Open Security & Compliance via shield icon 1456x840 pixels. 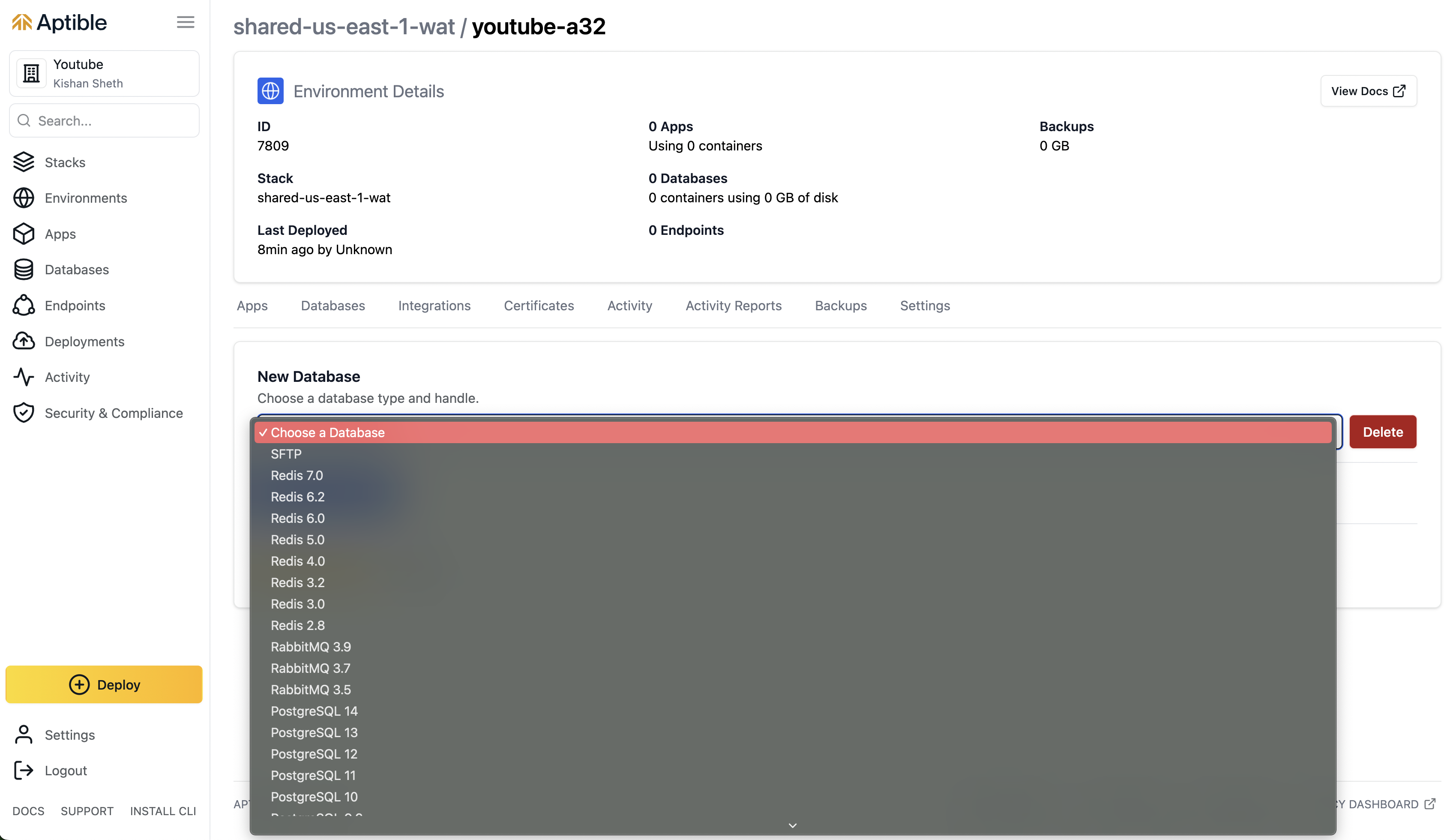click(x=23, y=412)
